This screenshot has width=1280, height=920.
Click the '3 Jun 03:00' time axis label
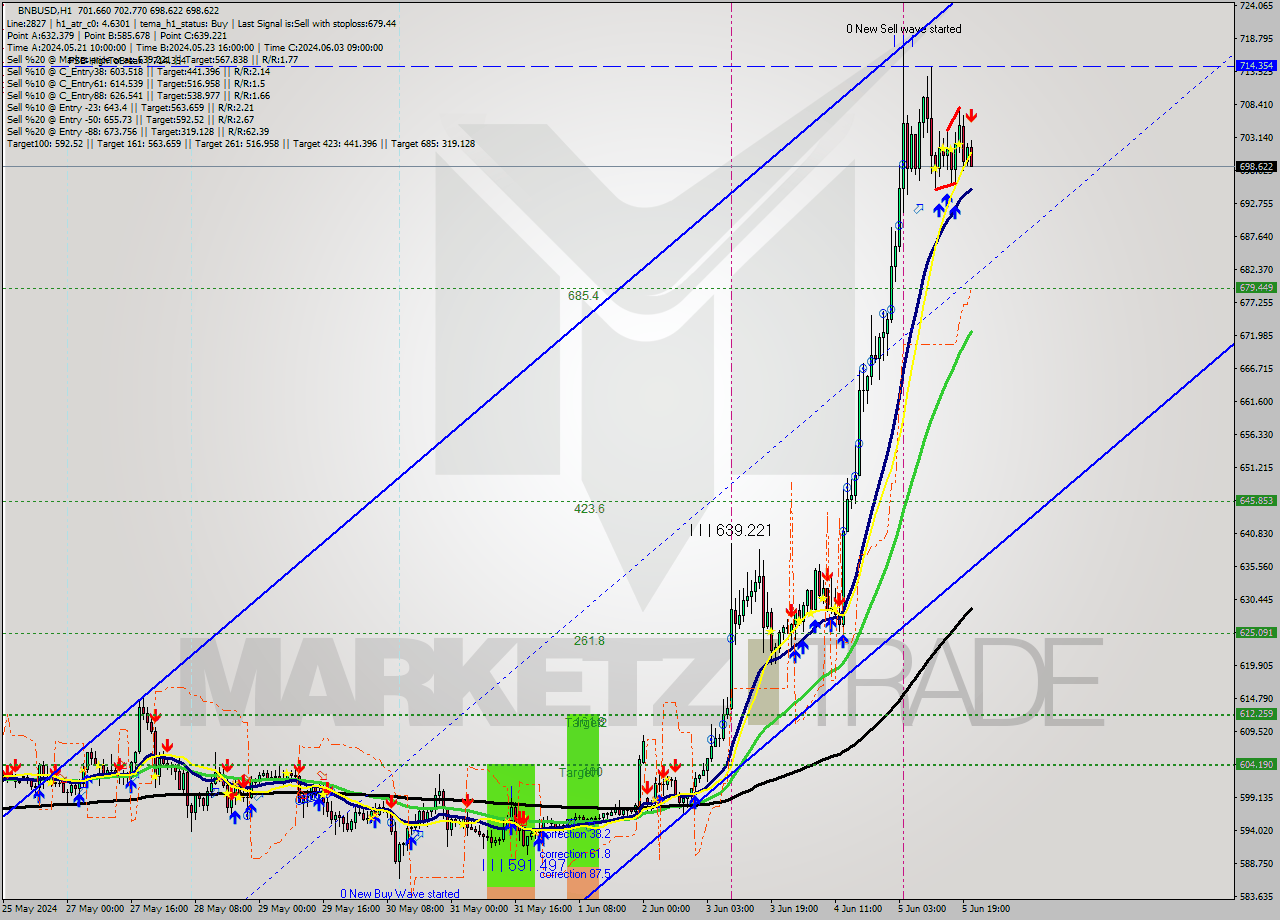730,909
